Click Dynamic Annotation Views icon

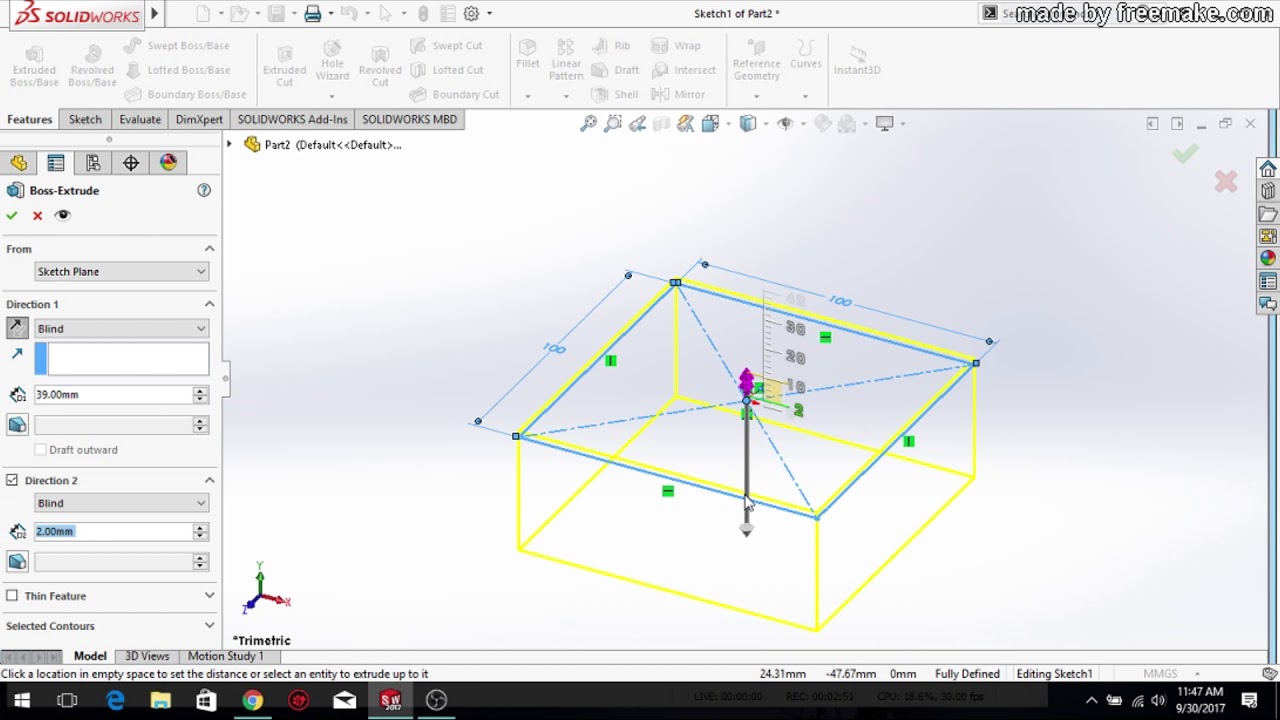pos(685,124)
